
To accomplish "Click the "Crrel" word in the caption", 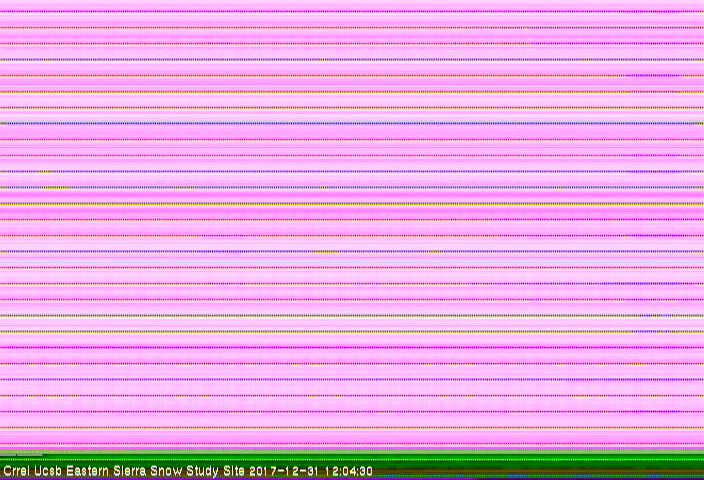I will click(x=15, y=471).
